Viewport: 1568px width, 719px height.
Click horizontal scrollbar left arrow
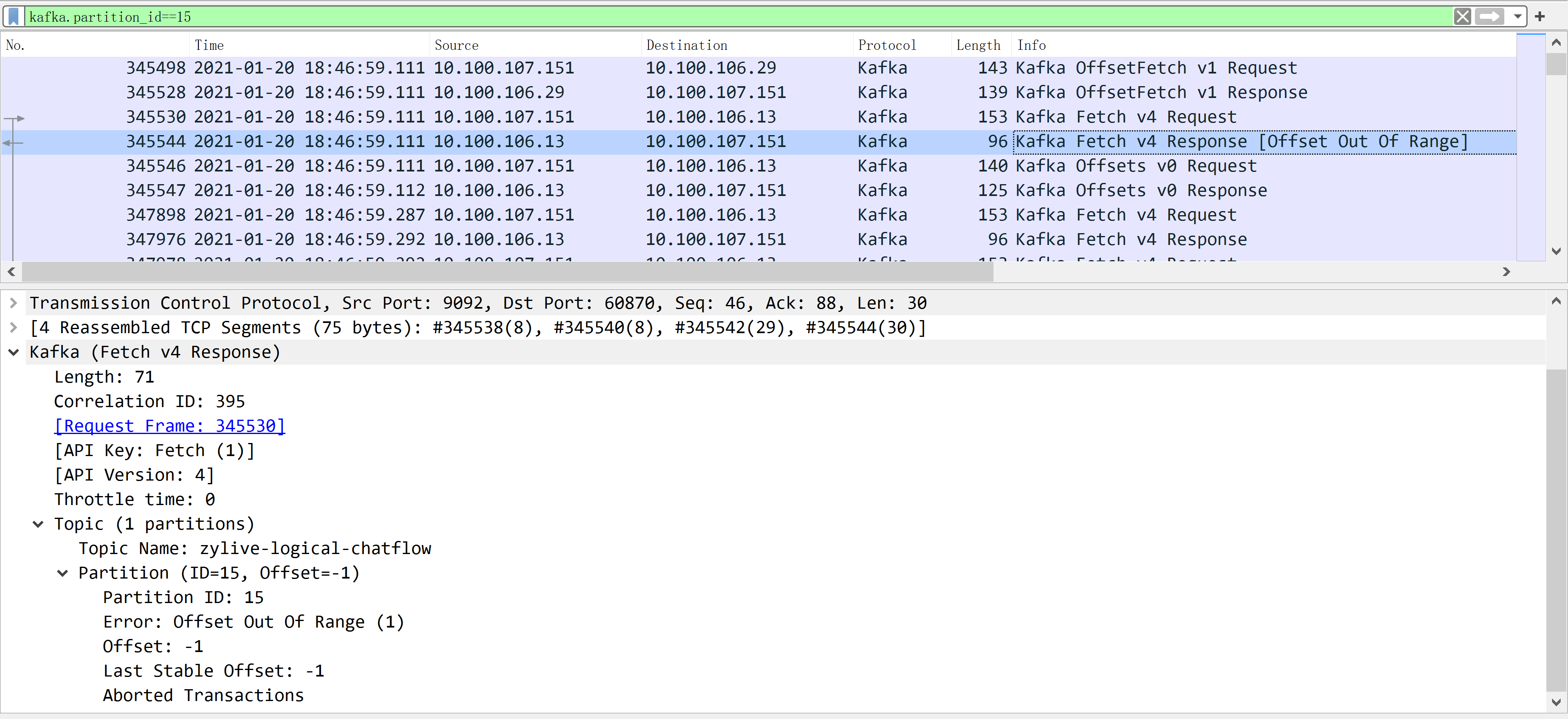coord(11,272)
